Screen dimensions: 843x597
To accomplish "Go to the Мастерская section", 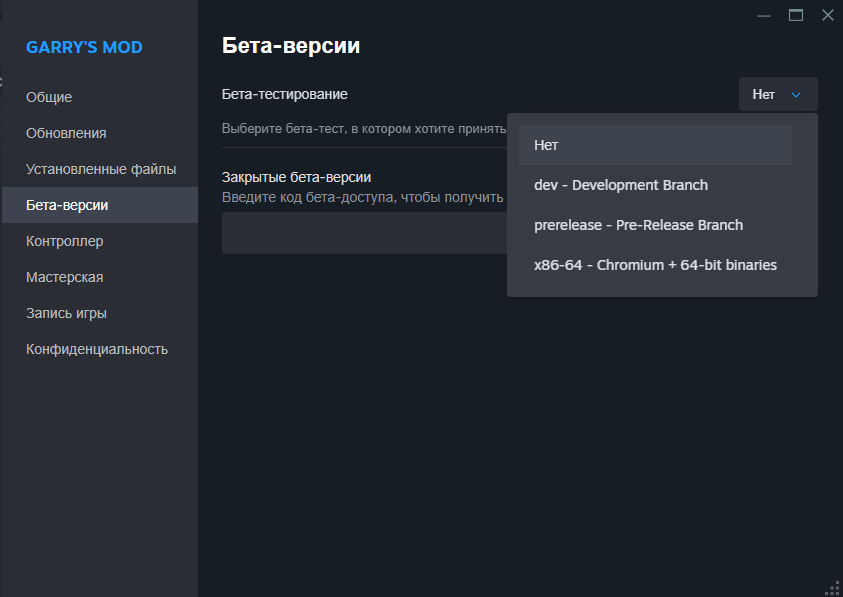I will click(x=100, y=277).
